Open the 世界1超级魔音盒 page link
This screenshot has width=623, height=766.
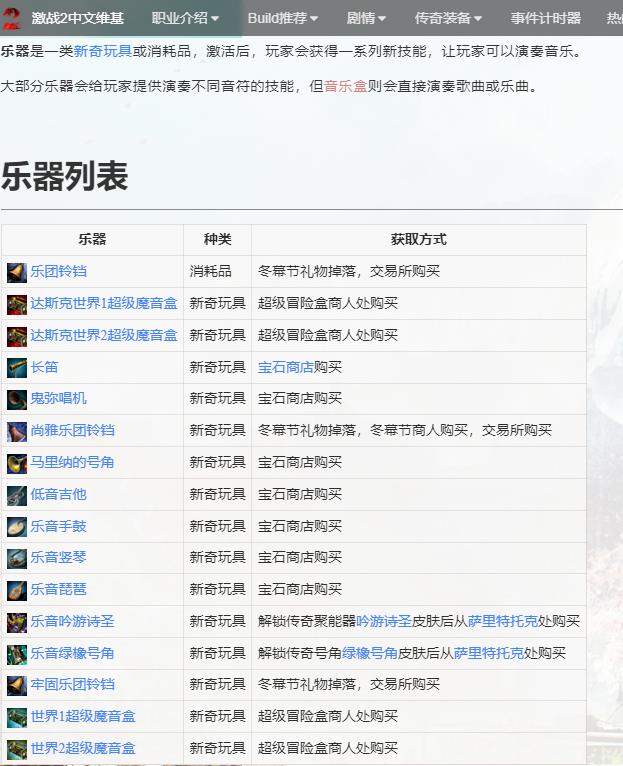point(83,717)
